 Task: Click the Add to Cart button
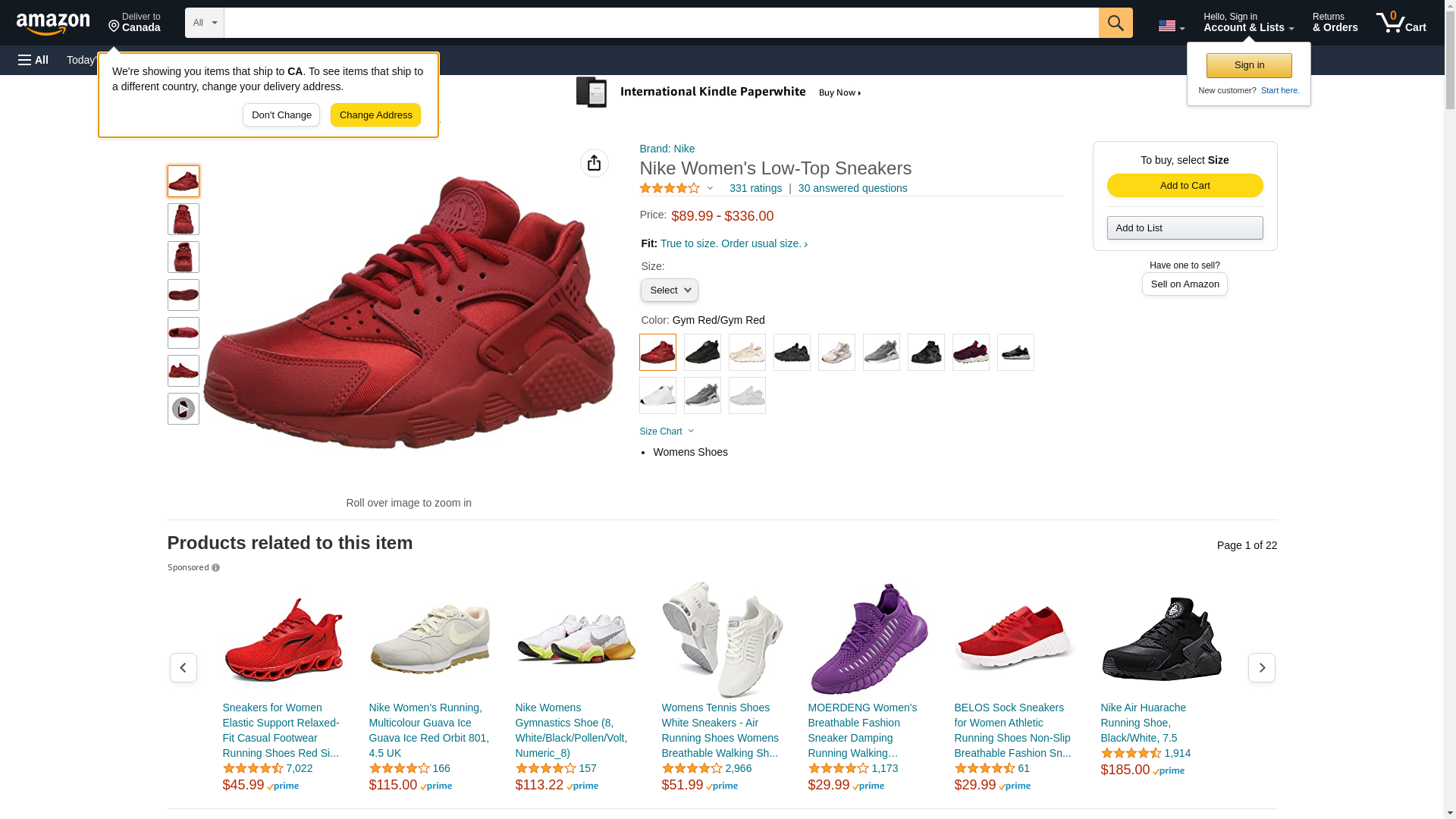[1185, 186]
